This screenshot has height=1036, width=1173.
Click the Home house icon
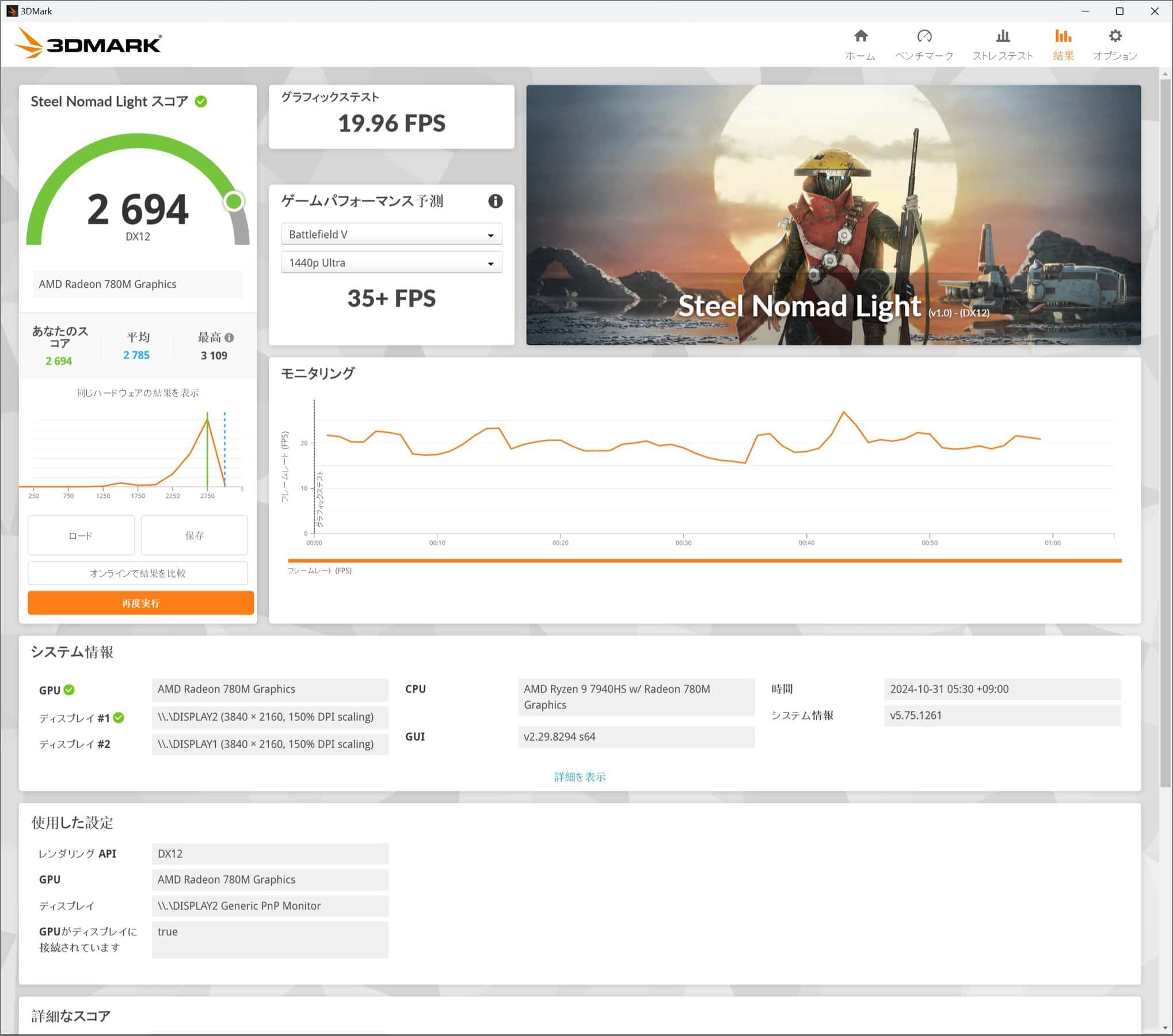click(x=860, y=36)
